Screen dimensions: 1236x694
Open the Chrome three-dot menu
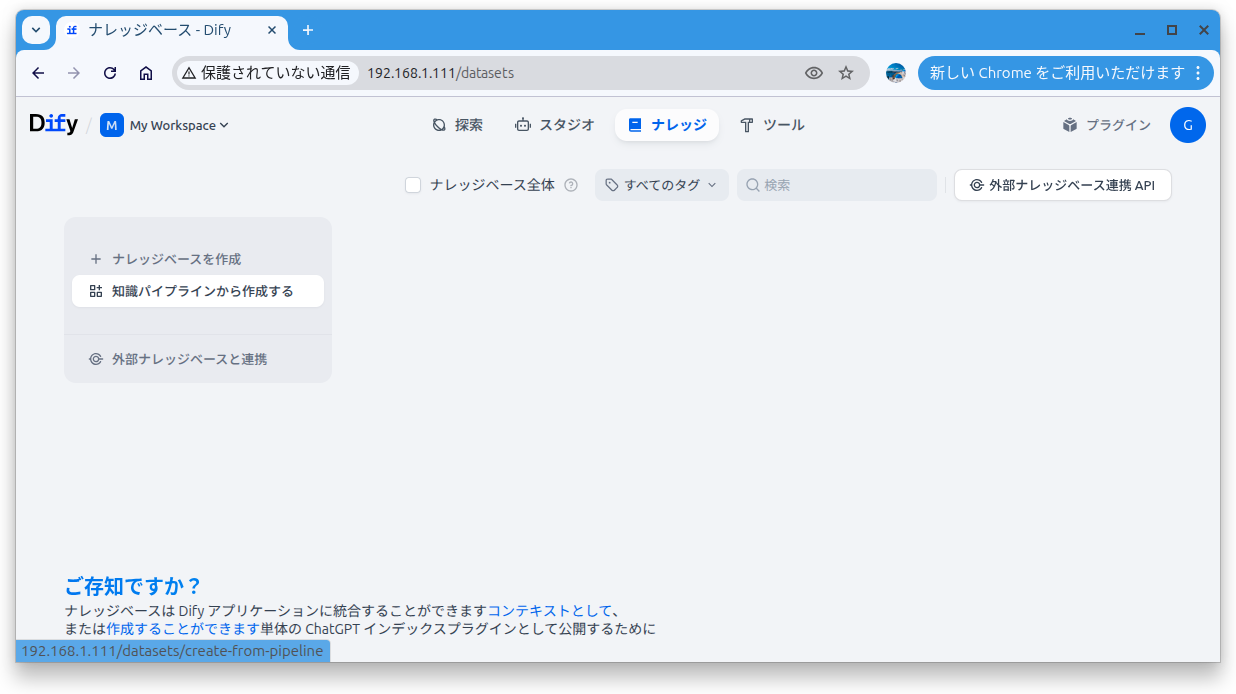[x=1198, y=73]
